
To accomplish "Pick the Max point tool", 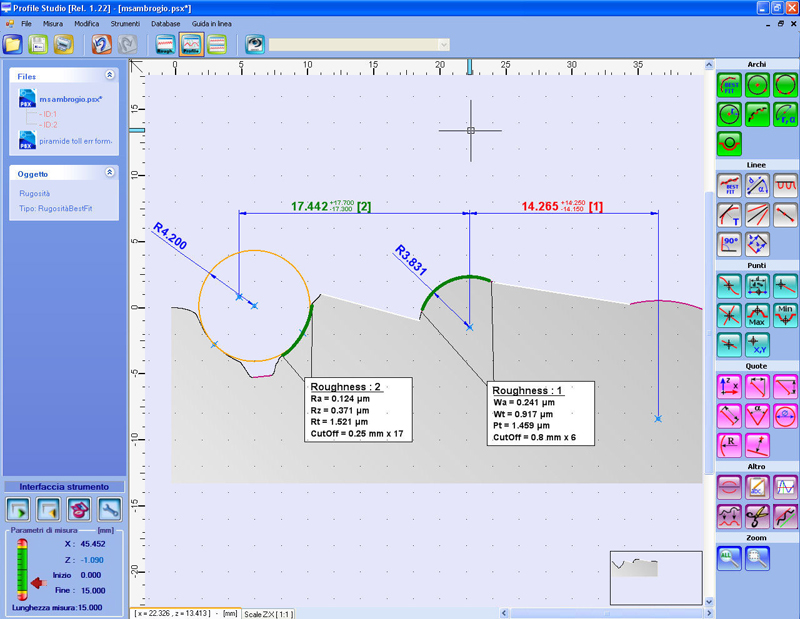I will point(757,315).
